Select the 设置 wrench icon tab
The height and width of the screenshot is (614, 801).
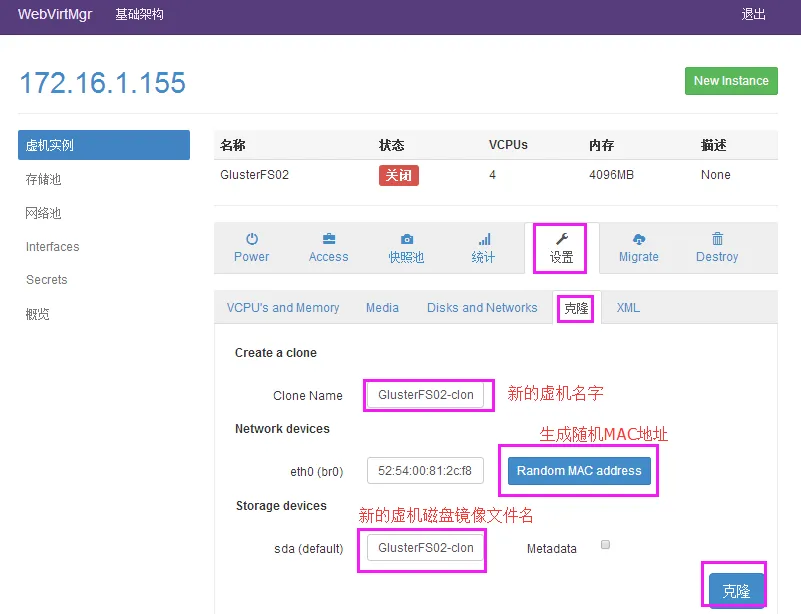click(561, 248)
